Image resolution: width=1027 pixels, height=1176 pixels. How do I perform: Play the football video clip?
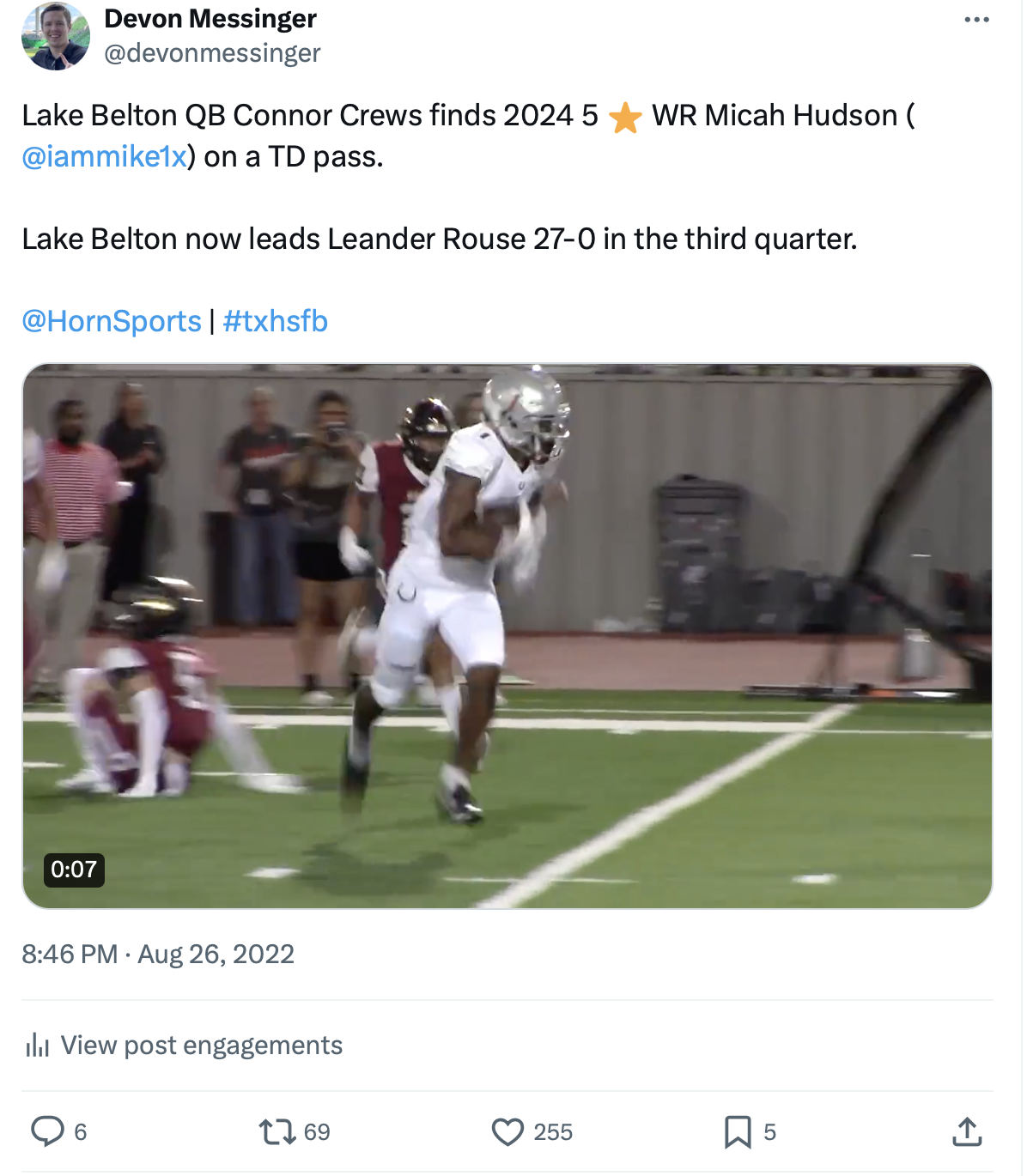tap(507, 636)
